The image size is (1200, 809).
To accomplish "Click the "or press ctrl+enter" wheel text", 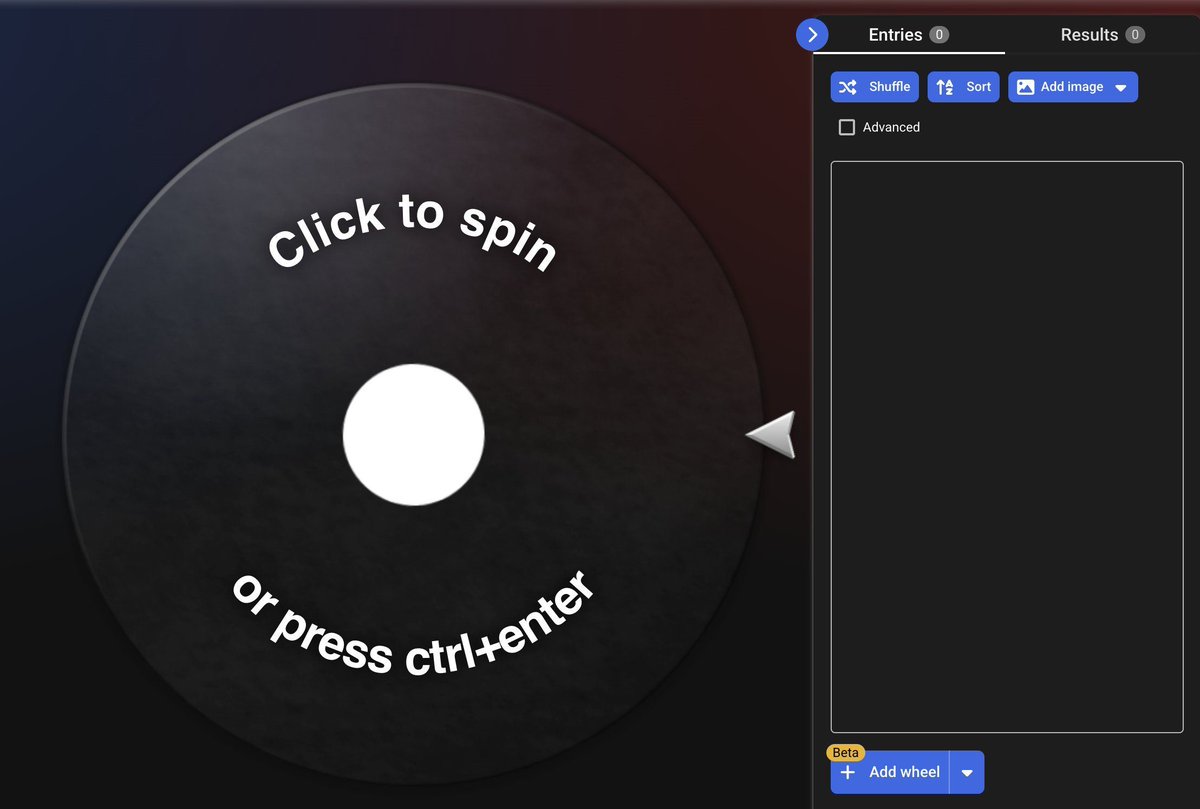I will 414,623.
